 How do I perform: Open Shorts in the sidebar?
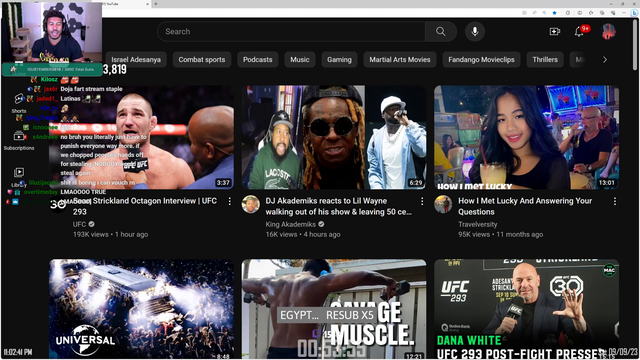(19, 104)
